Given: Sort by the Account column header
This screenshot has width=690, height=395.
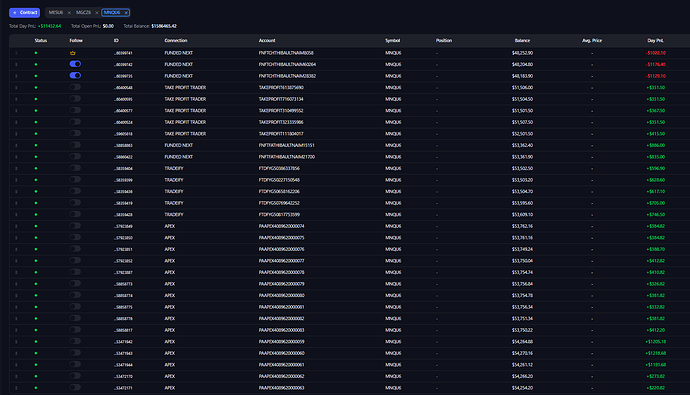Looking at the screenshot, I should tap(267, 40).
